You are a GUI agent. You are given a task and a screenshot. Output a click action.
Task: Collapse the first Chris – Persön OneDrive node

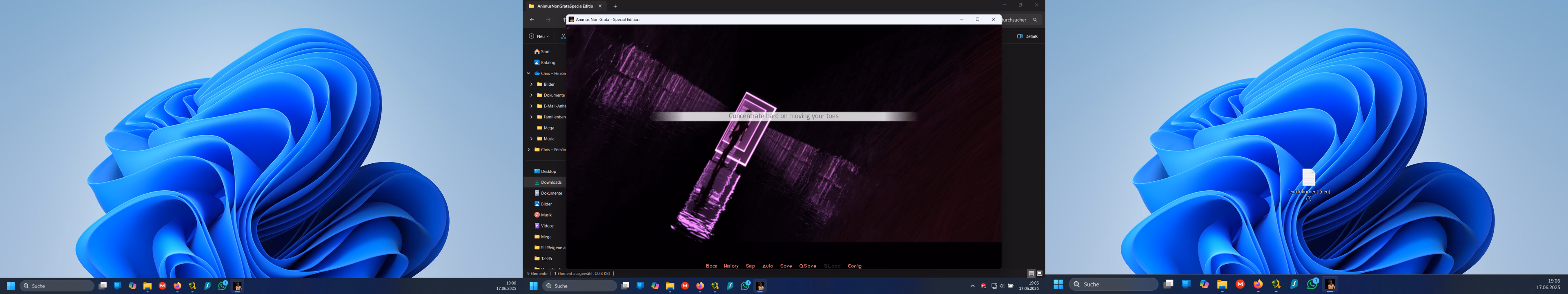pyautogui.click(x=528, y=73)
